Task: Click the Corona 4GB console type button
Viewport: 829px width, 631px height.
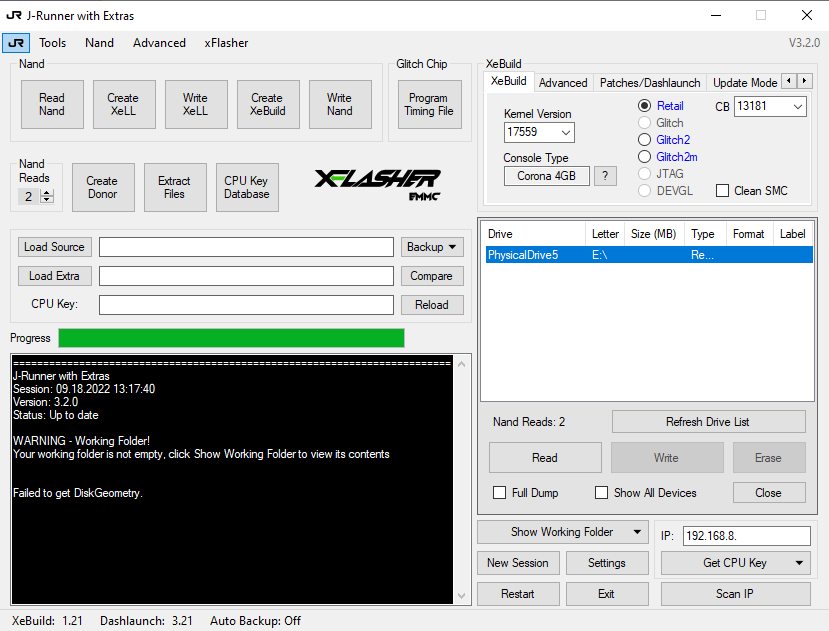Action: coord(547,176)
